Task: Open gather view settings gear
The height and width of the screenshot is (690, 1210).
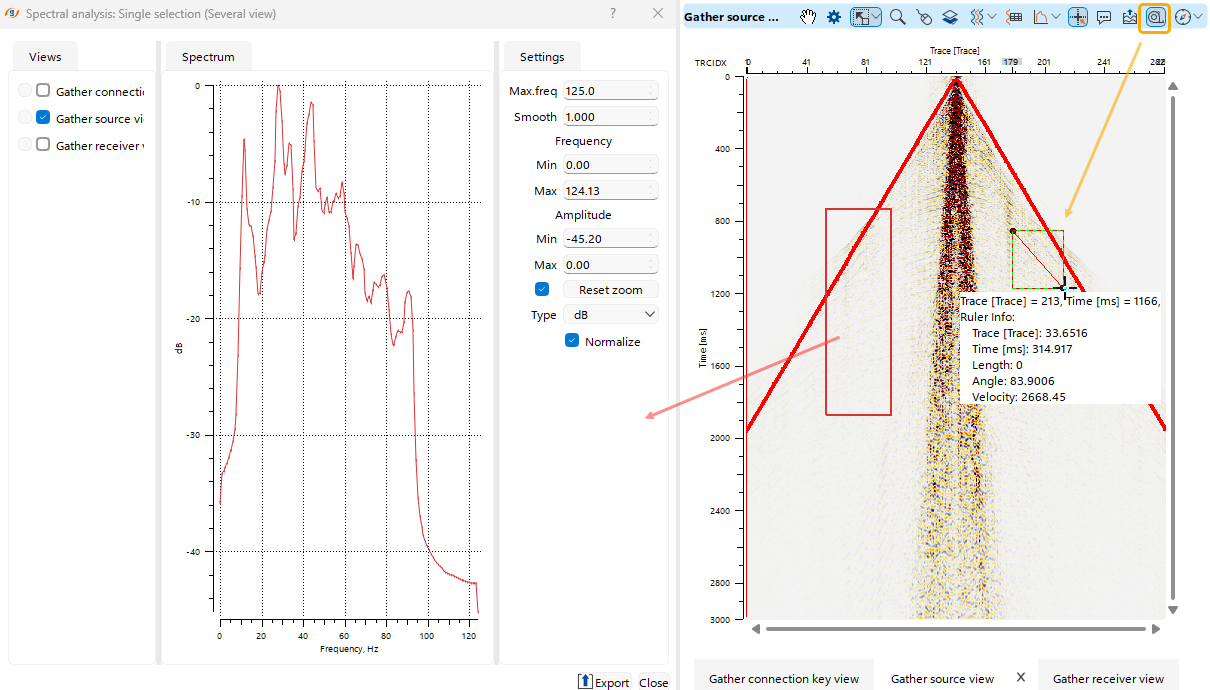Action: coord(833,17)
